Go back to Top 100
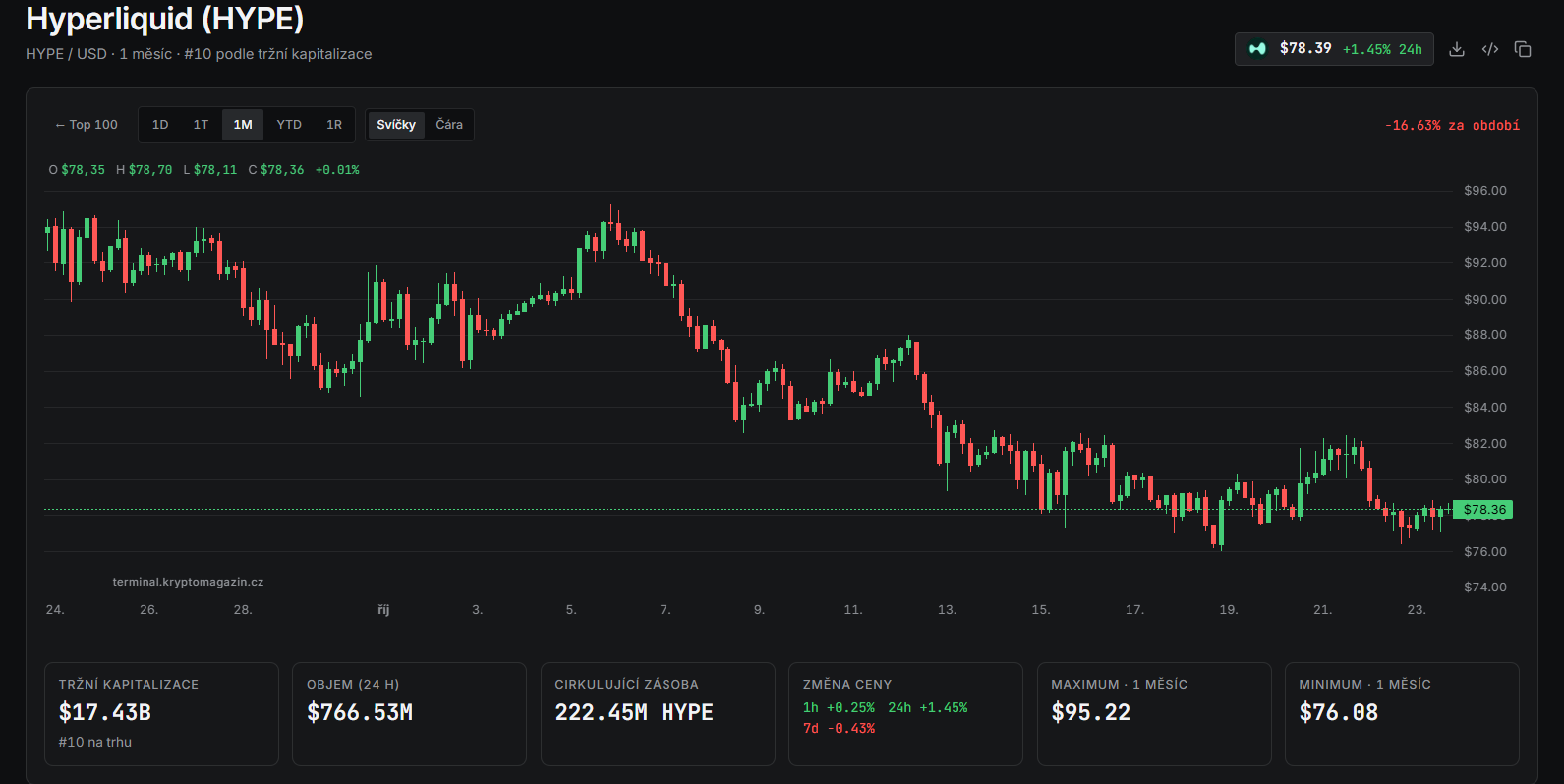 pos(87,125)
